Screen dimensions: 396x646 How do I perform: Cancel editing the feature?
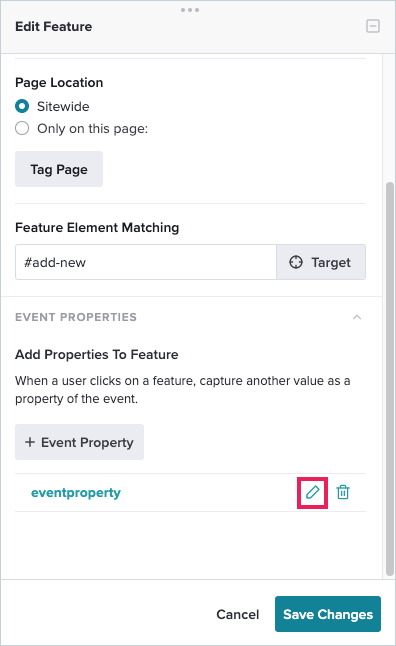tap(238, 614)
